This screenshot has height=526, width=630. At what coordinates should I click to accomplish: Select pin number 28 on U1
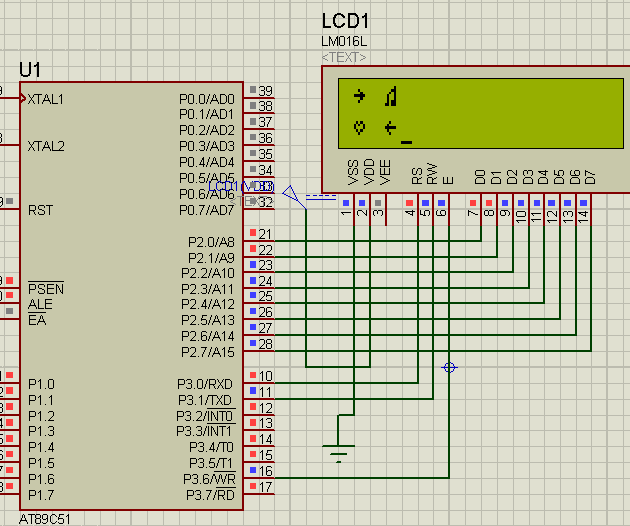(265, 344)
